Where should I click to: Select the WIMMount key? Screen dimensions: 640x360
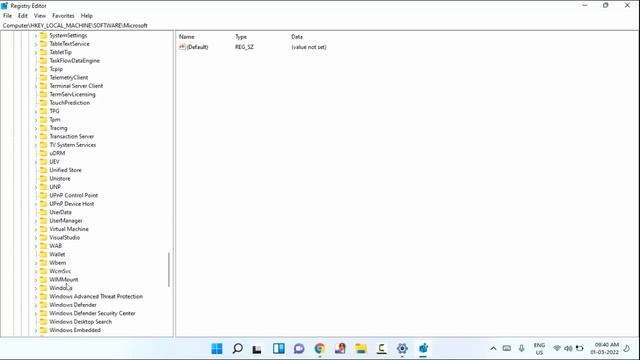64,280
